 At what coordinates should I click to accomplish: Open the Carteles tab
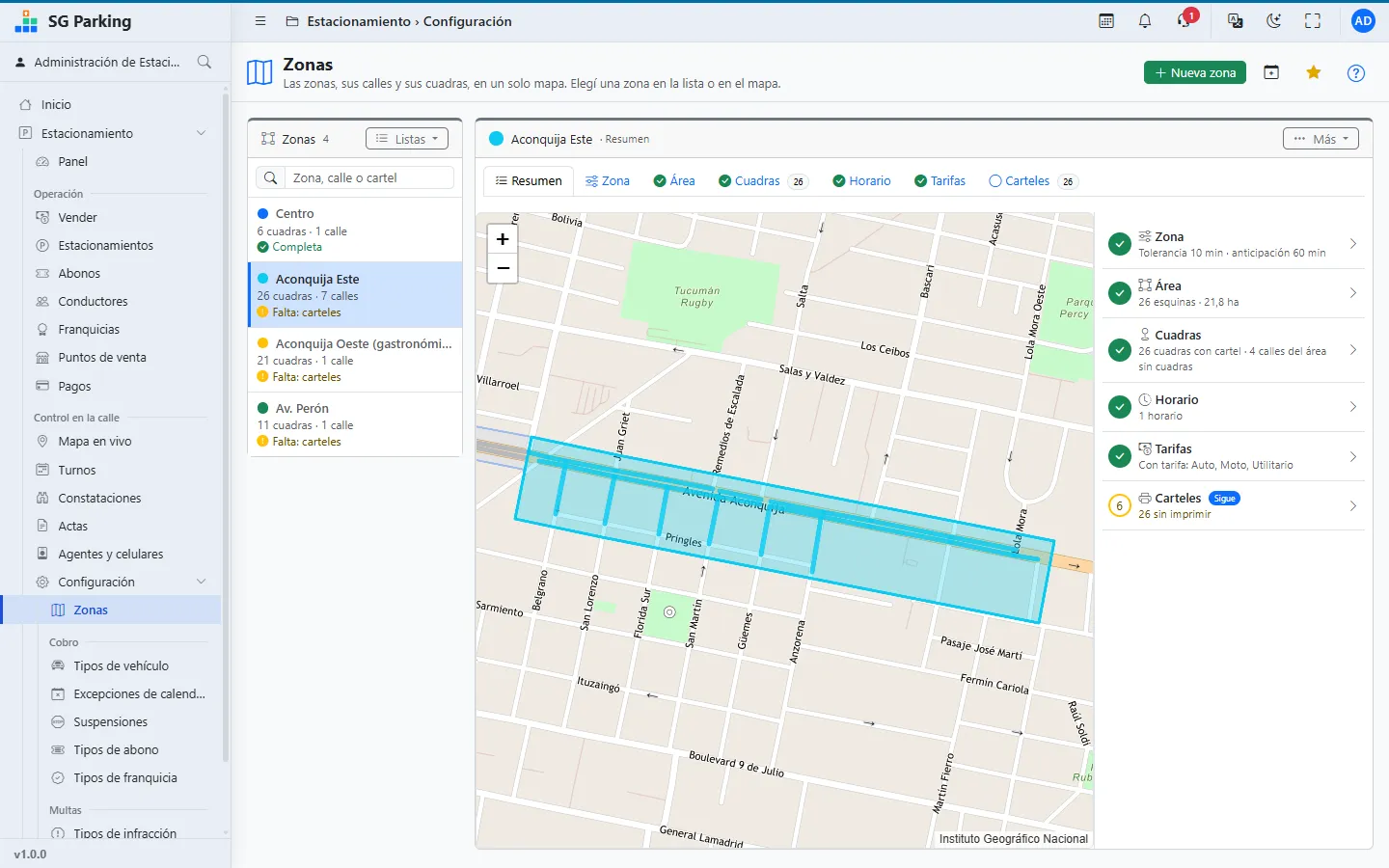click(1032, 181)
